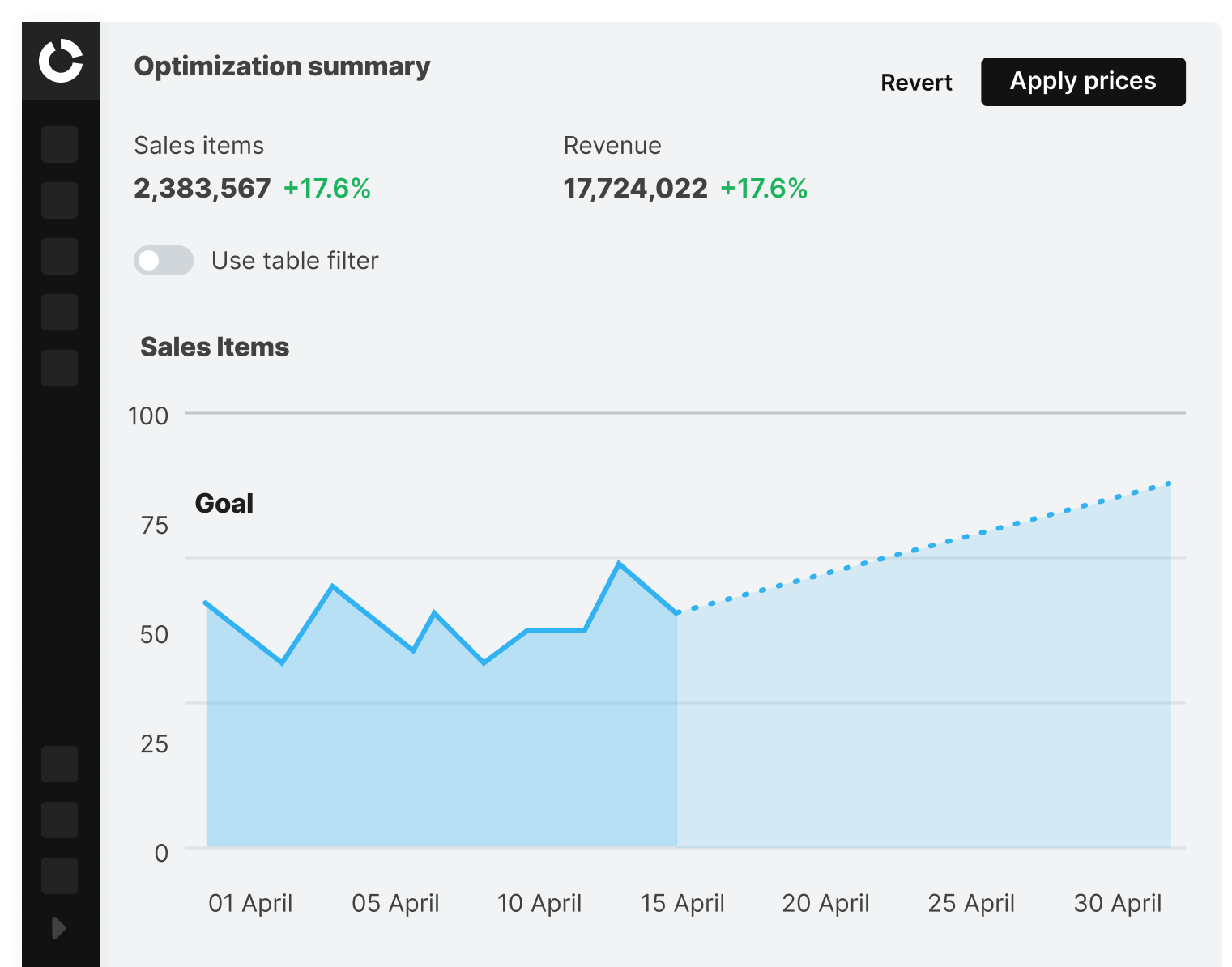The width and height of the screenshot is (1232, 967).
Task: Click the first square icon in bottom sidebar group
Action: 59,765
